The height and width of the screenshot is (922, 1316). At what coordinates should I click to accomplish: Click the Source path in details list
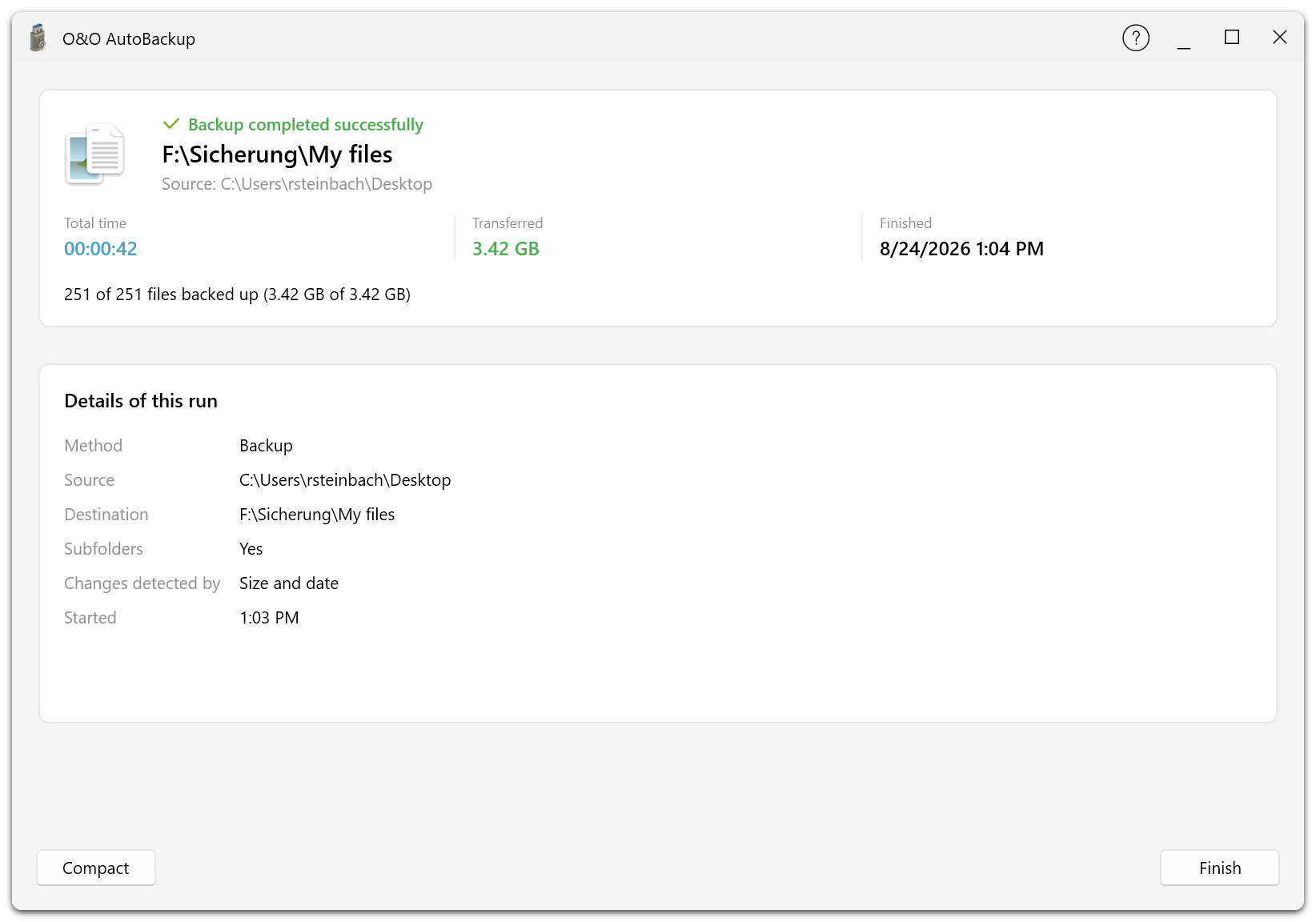click(345, 480)
